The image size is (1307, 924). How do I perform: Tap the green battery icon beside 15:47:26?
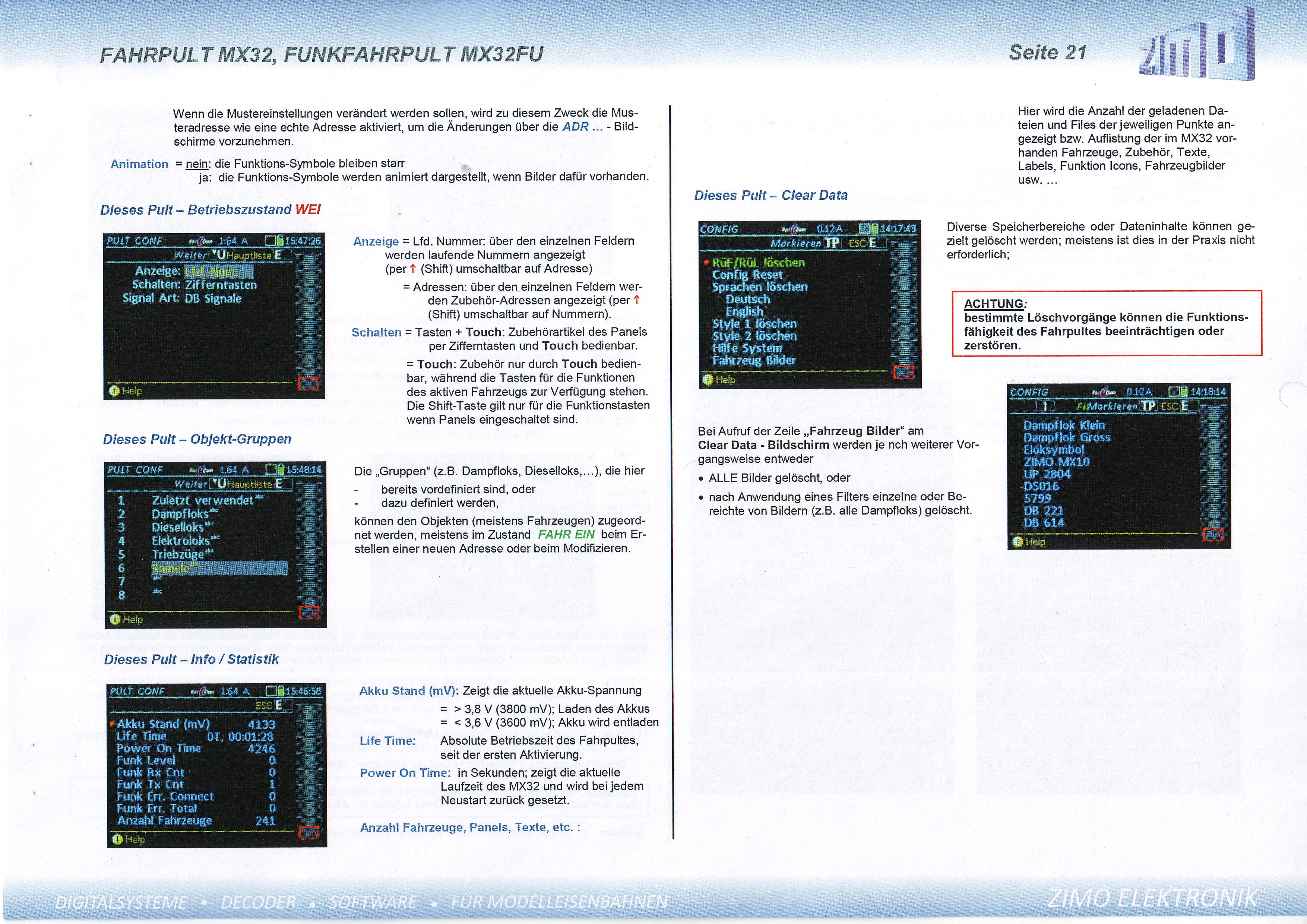coord(279,241)
